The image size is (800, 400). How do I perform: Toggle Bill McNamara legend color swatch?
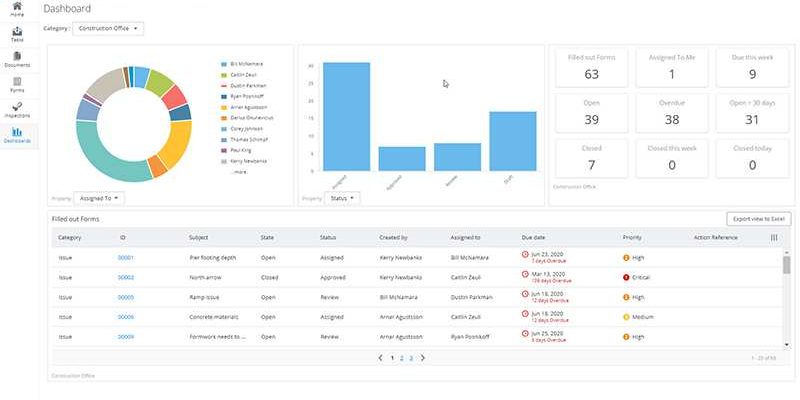point(222,63)
